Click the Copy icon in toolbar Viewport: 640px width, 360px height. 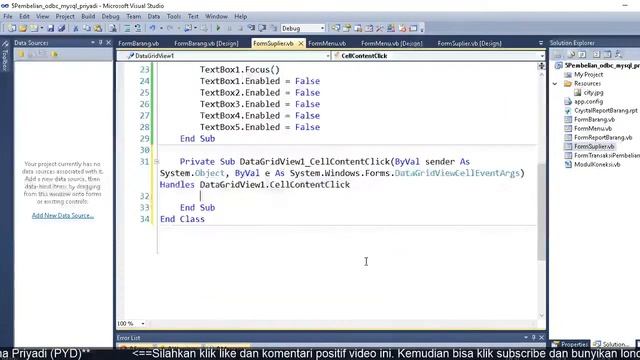87,28
